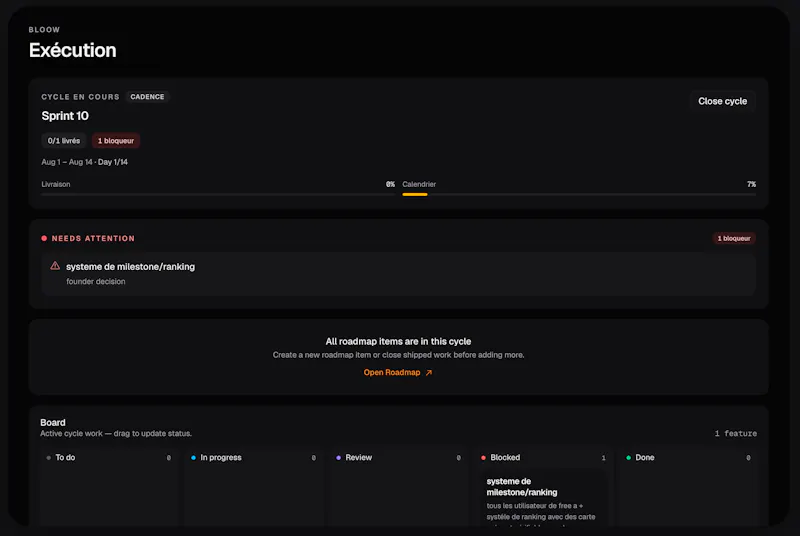Viewport: 800px width, 536px height.
Task: Click the NEEDS ATTENTION heading text
Action: (x=93, y=238)
